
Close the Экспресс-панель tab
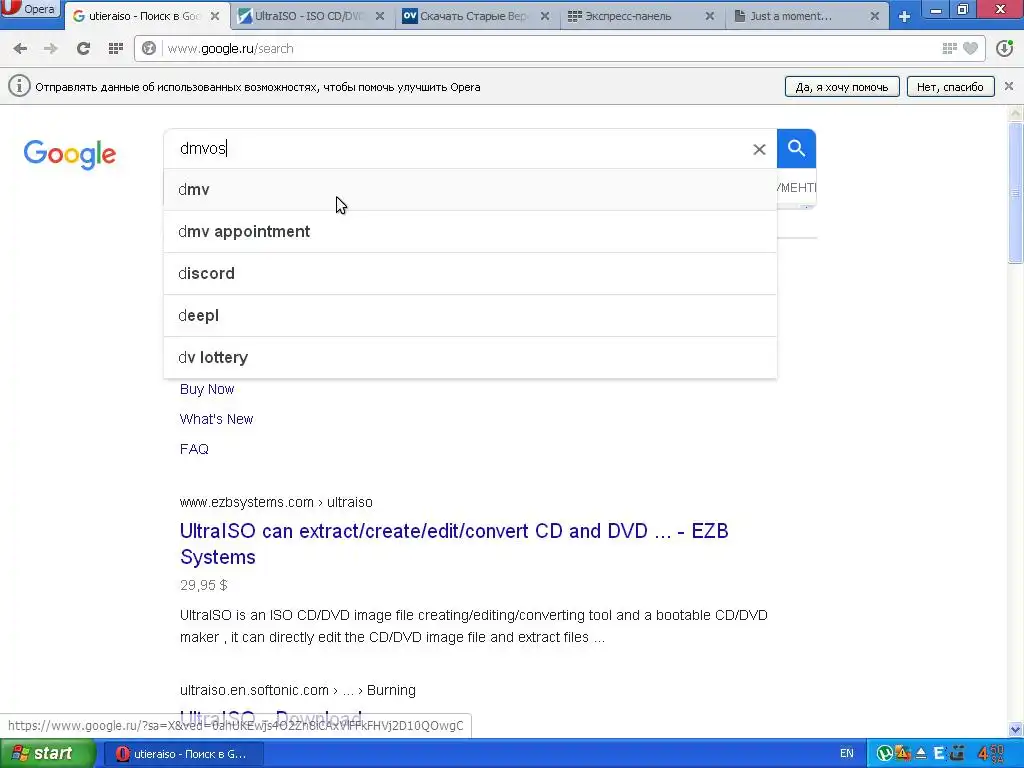[x=710, y=16]
